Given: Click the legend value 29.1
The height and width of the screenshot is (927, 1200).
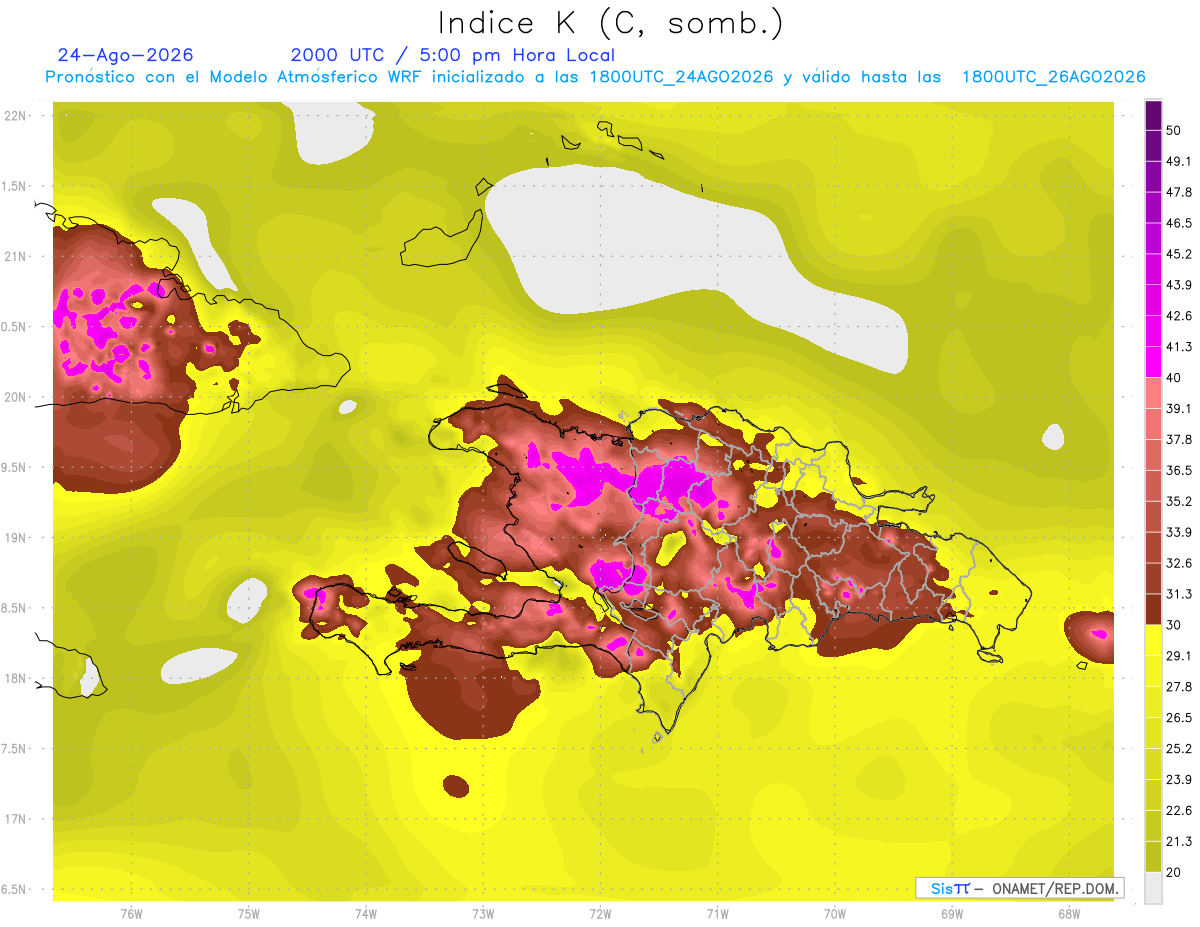Looking at the screenshot, I should [x=1178, y=656].
